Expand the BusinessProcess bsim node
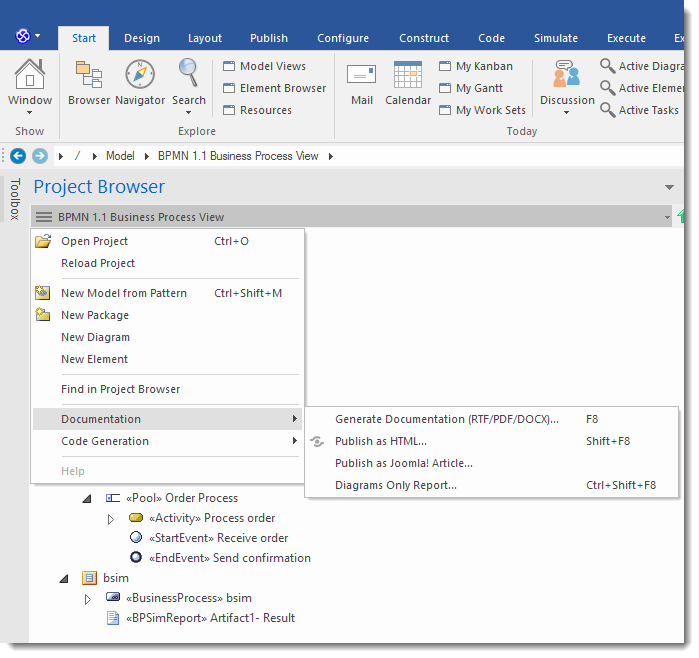The width and height of the screenshot is (699, 658). [87, 599]
